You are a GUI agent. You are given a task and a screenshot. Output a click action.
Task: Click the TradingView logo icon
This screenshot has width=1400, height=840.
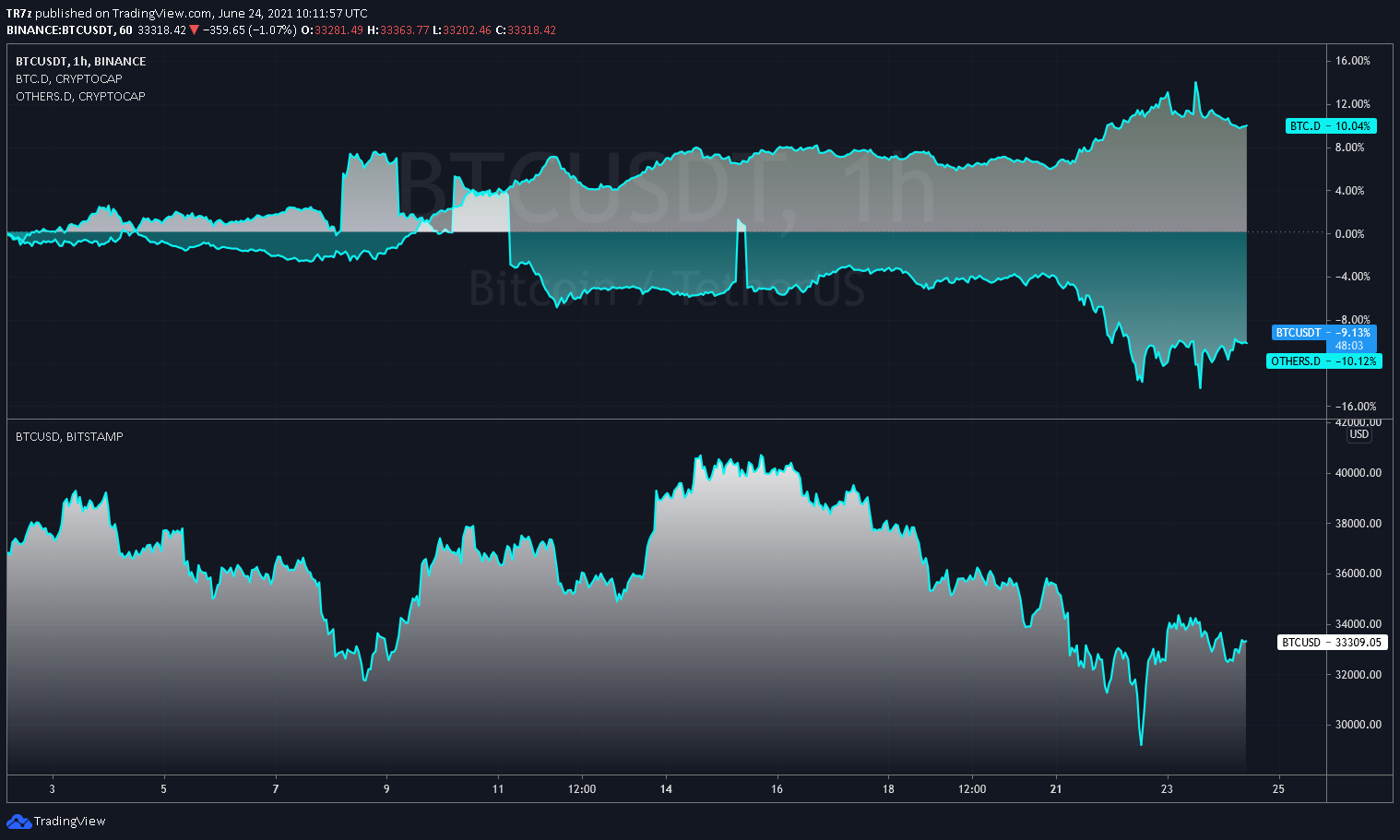(x=18, y=822)
